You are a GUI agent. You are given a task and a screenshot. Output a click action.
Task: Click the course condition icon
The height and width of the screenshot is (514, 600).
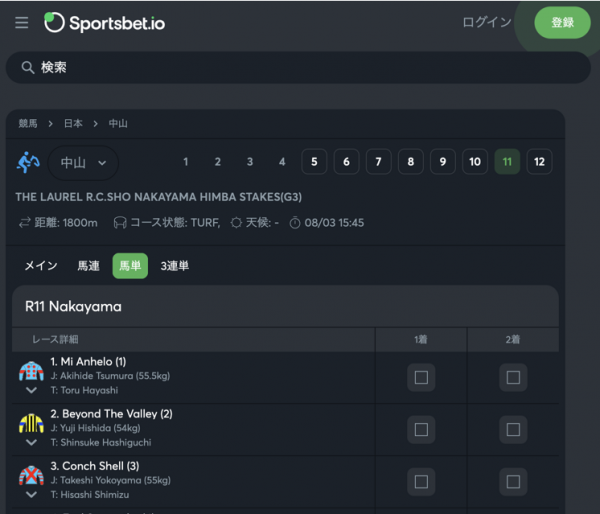coord(120,223)
